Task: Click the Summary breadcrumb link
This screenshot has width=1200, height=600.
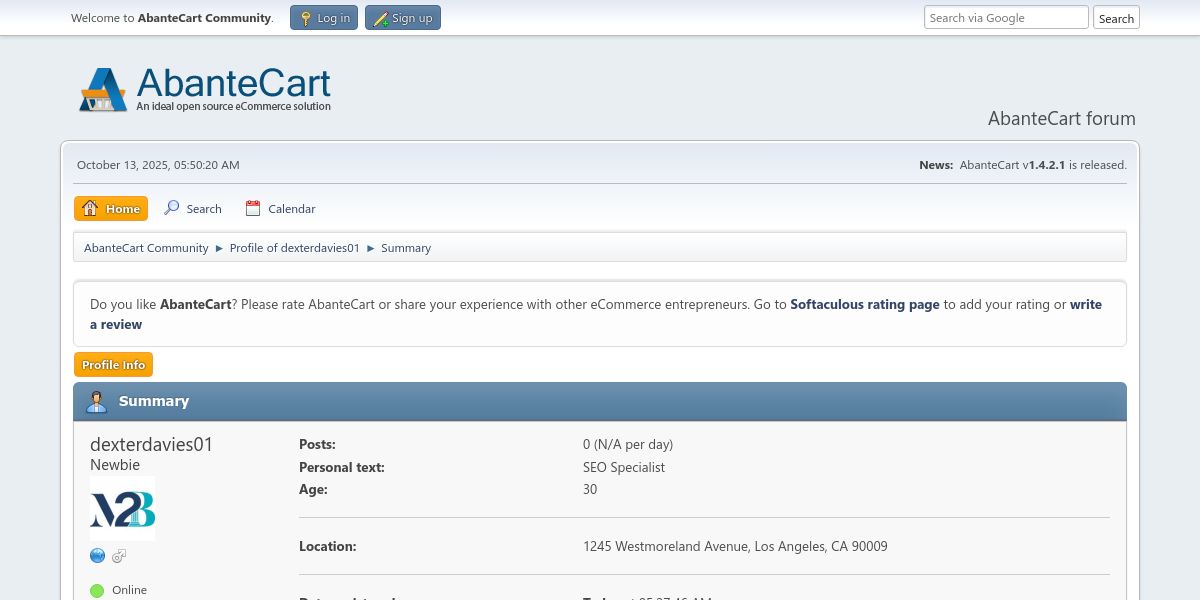Action: [406, 248]
